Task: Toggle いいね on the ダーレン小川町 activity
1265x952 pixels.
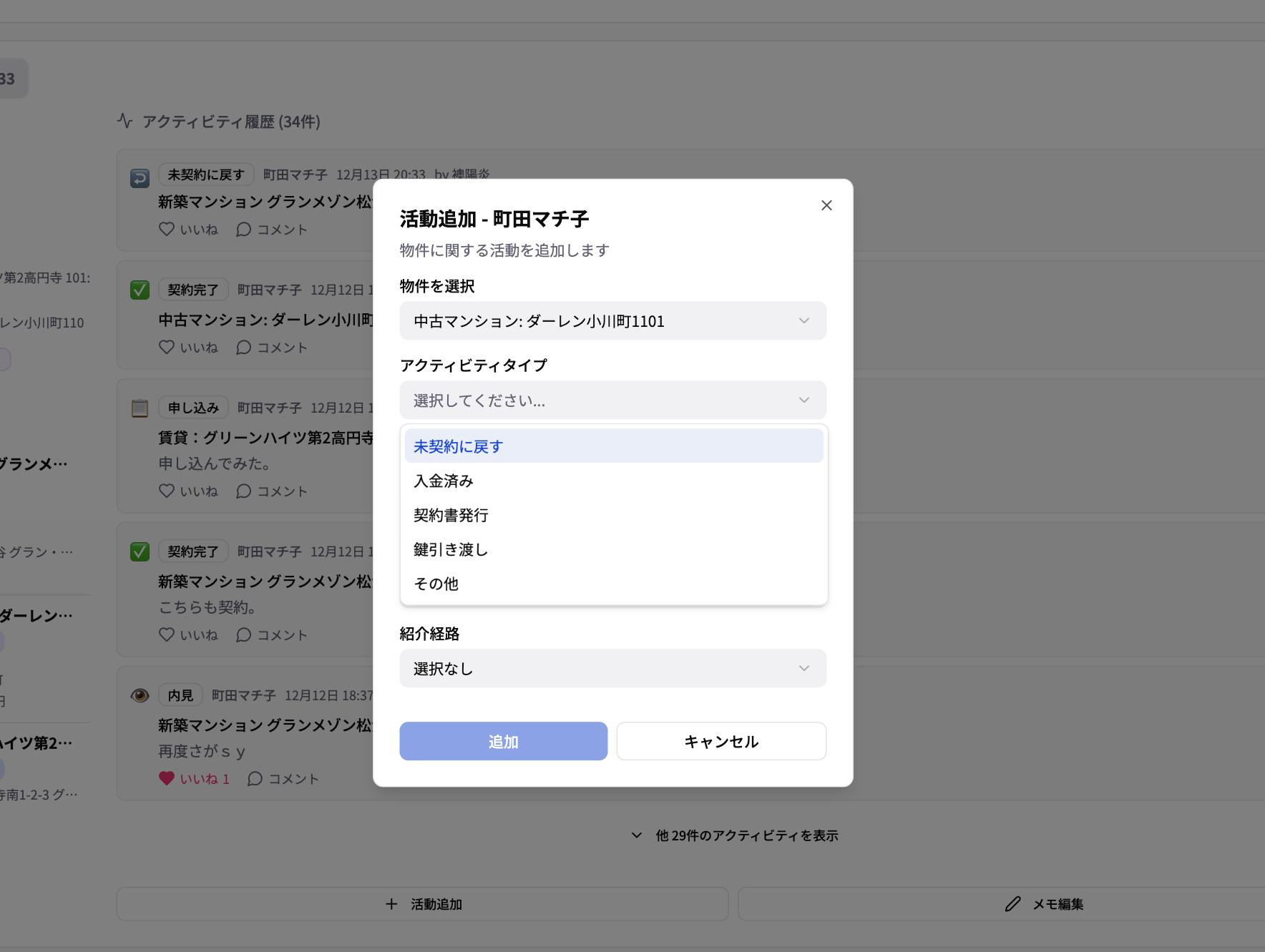Action: pos(167,347)
